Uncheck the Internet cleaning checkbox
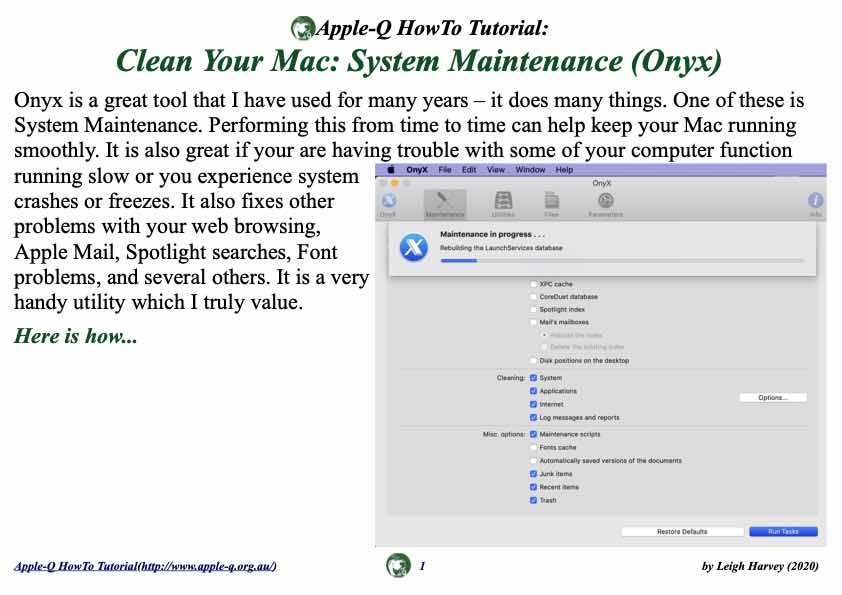Viewport: 842px width, 595px height. (533, 404)
